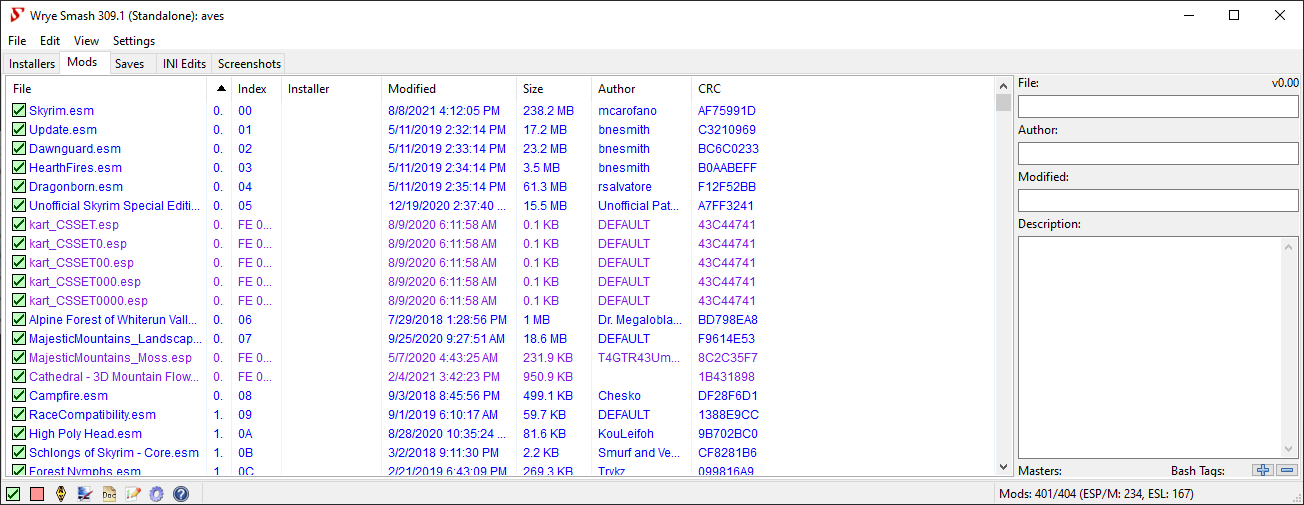Image resolution: width=1304 pixels, height=505 pixels.
Task: Click the Wrye Smash title bar logo
Action: (x=16, y=15)
